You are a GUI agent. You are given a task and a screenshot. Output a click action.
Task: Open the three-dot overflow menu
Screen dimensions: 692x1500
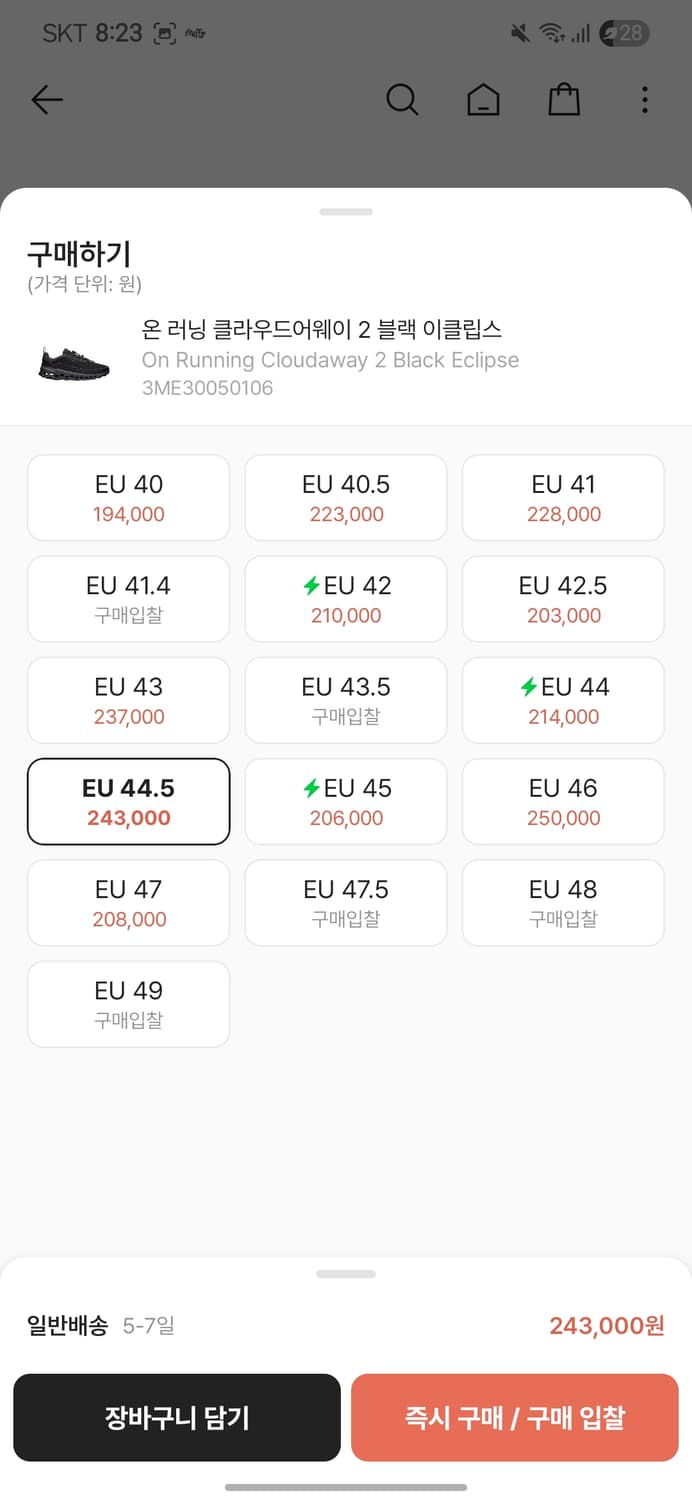pos(645,100)
